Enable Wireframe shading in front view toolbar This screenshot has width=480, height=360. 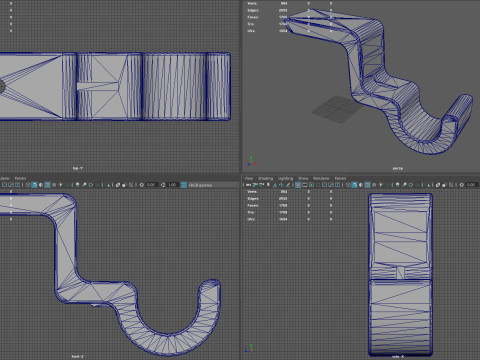(x=27, y=185)
